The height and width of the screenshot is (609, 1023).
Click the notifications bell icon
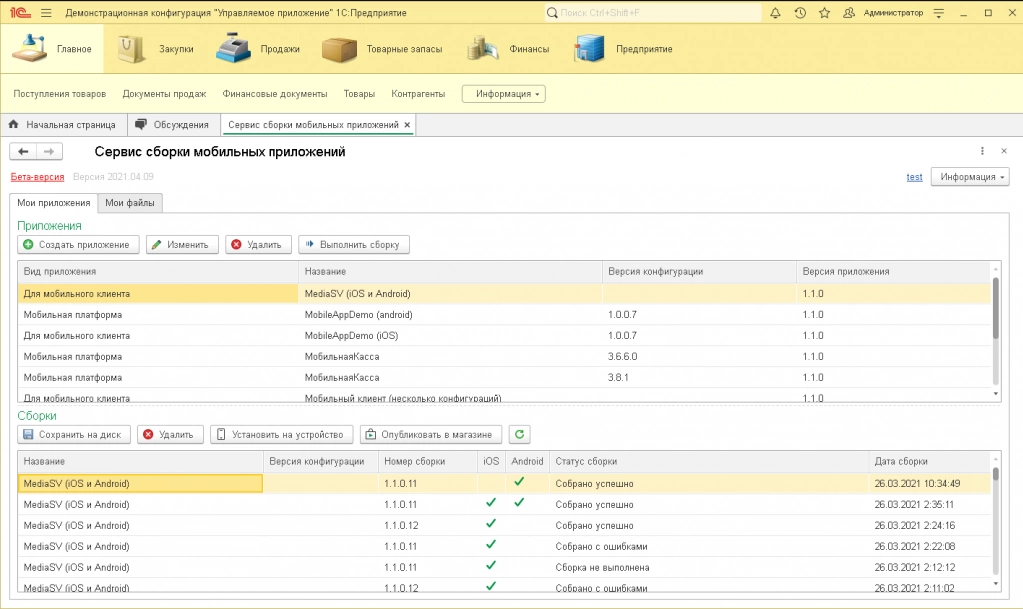(x=776, y=13)
